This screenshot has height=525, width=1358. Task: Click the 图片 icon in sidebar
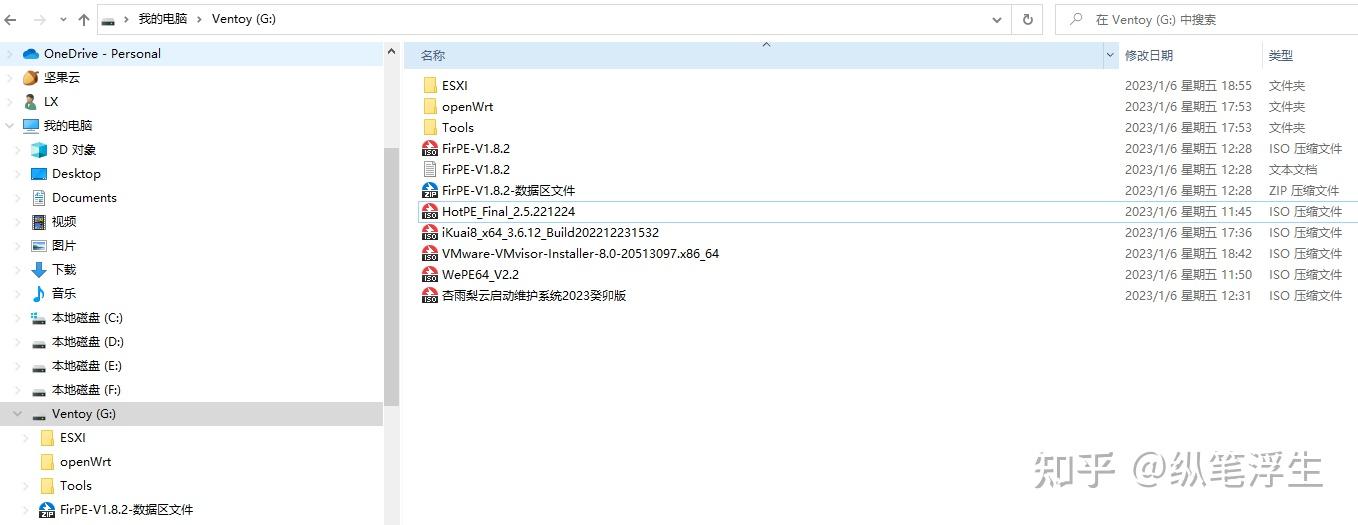click(x=39, y=246)
